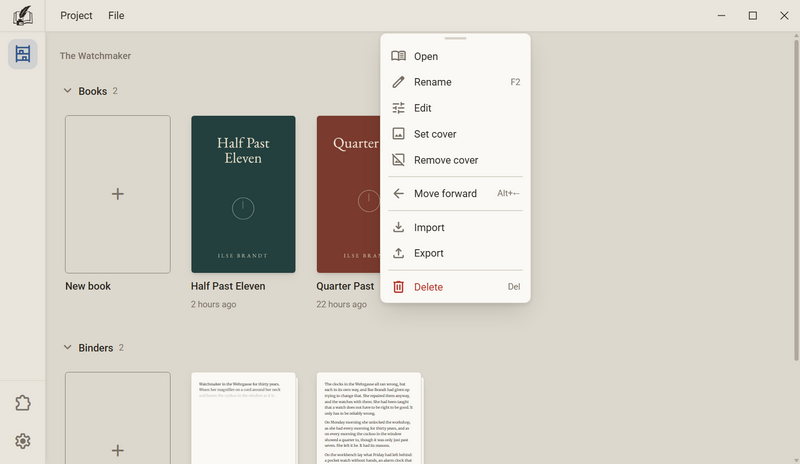Image resolution: width=800 pixels, height=464 pixels.
Task: Choose Export from the context menu
Action: (455, 253)
